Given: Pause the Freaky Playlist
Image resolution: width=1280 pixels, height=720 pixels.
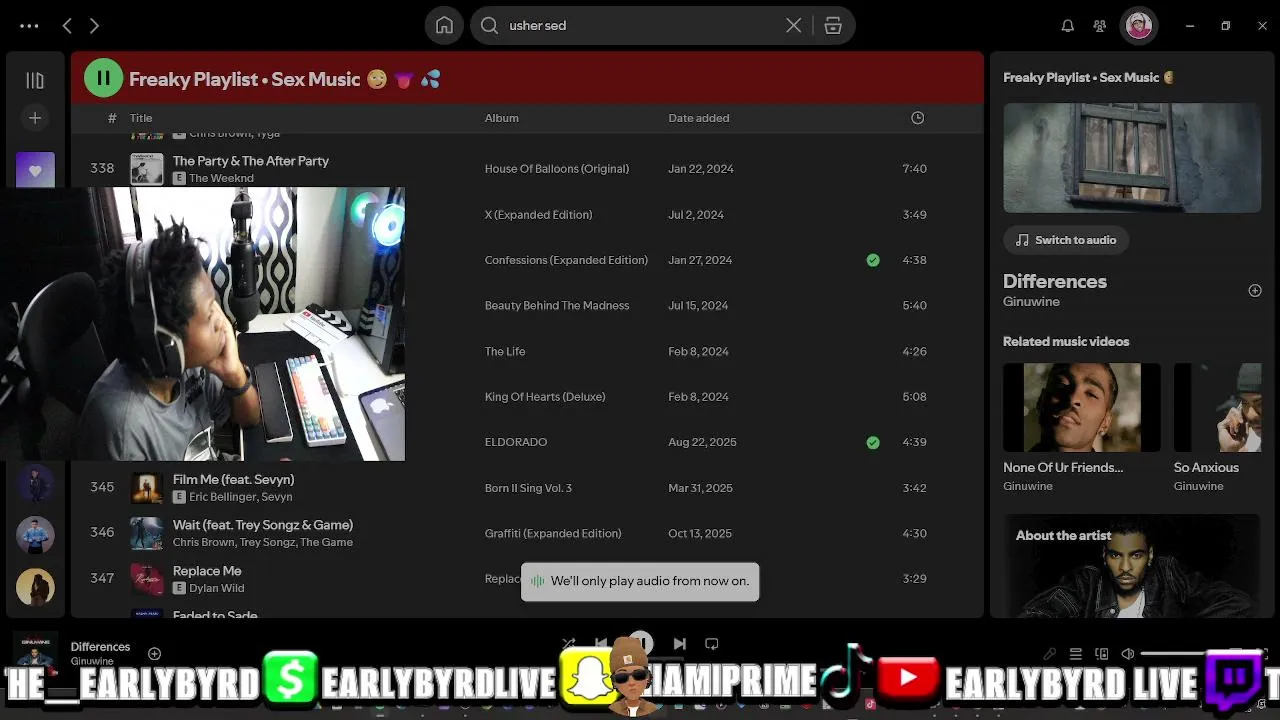Looking at the screenshot, I should pos(103,78).
